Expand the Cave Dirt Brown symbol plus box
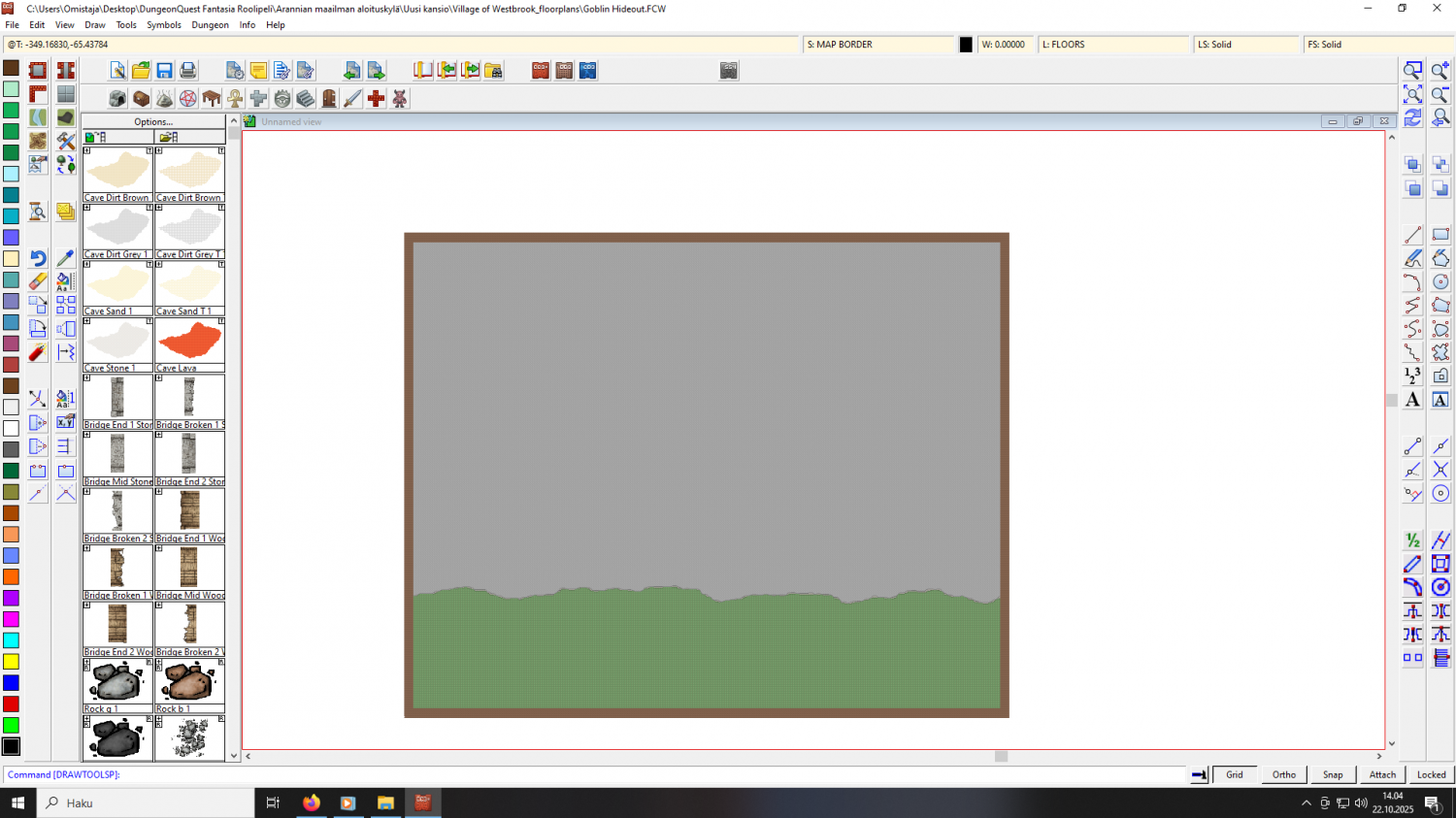 coord(87,151)
